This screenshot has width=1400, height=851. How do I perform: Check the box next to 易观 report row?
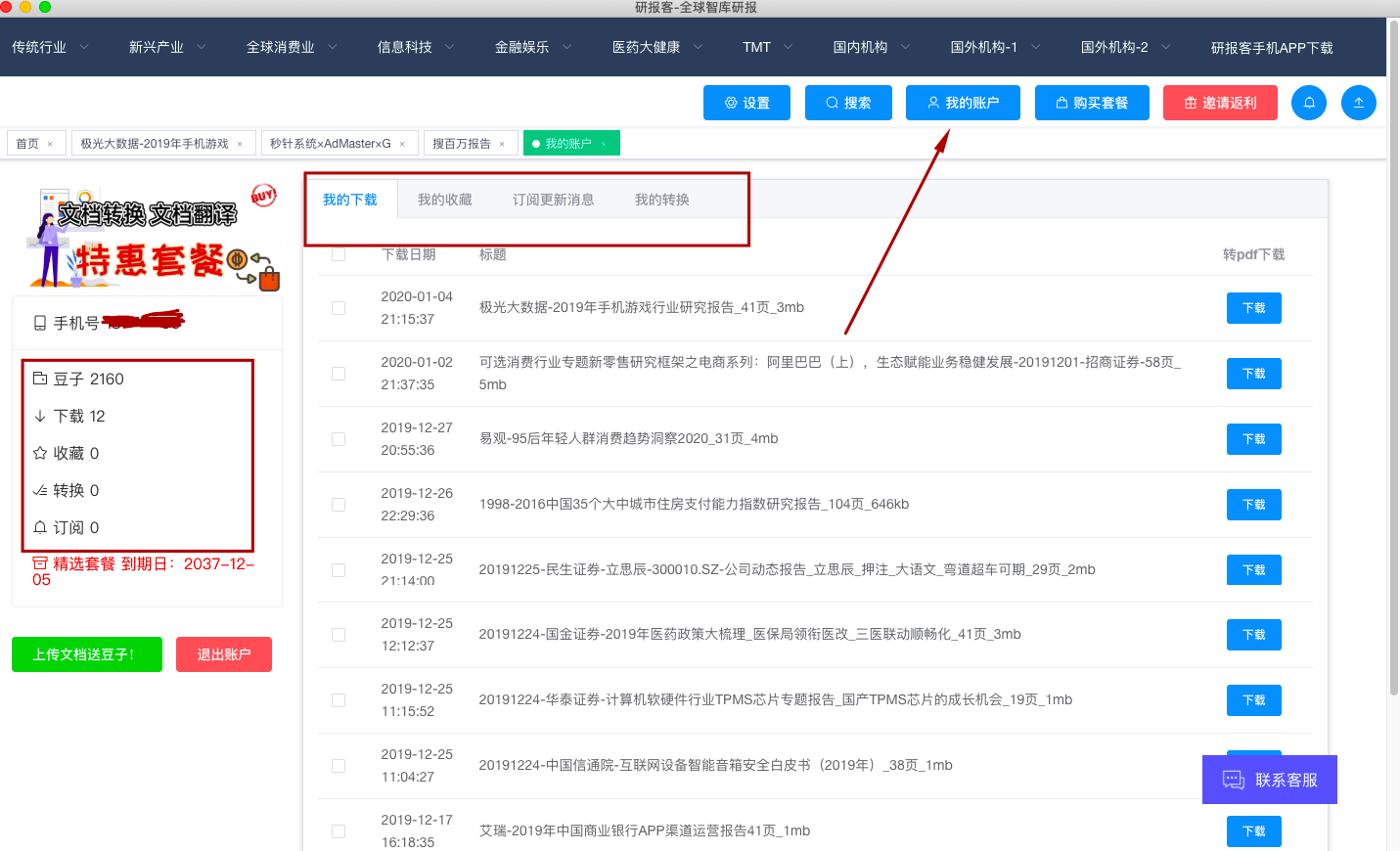[x=338, y=438]
